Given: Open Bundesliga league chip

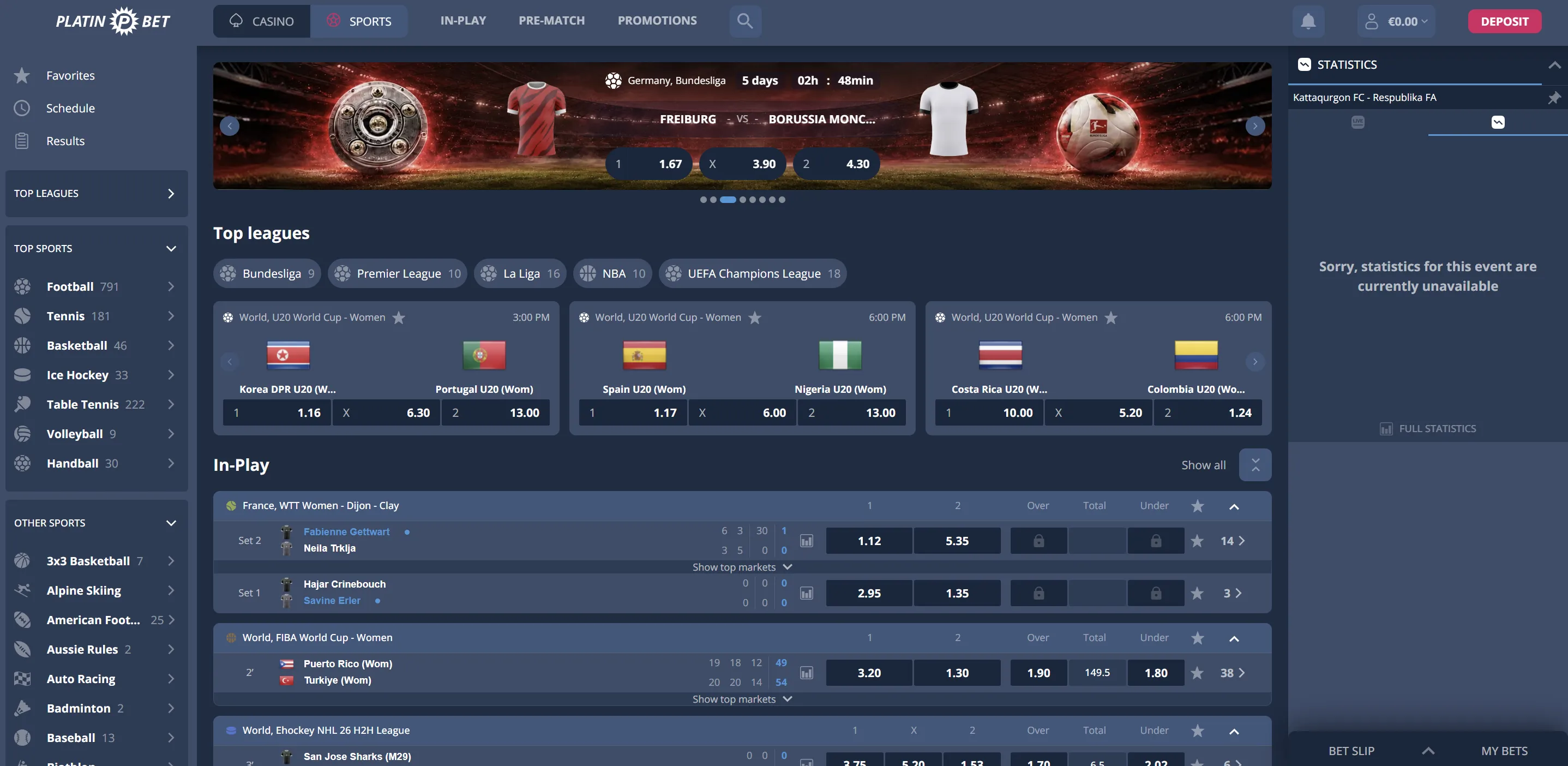Looking at the screenshot, I should point(268,273).
